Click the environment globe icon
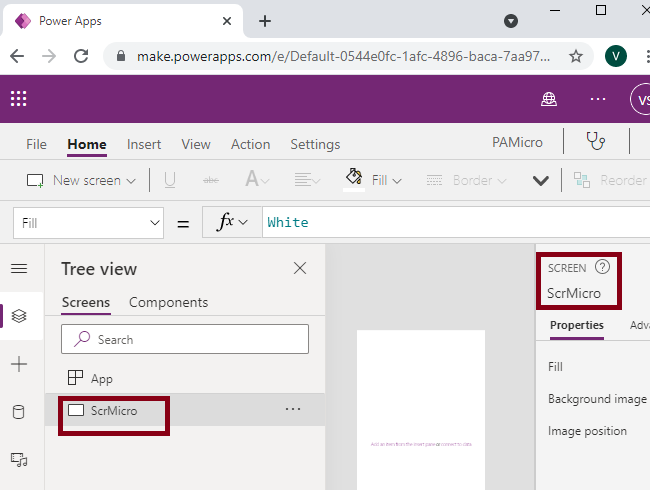 click(549, 99)
